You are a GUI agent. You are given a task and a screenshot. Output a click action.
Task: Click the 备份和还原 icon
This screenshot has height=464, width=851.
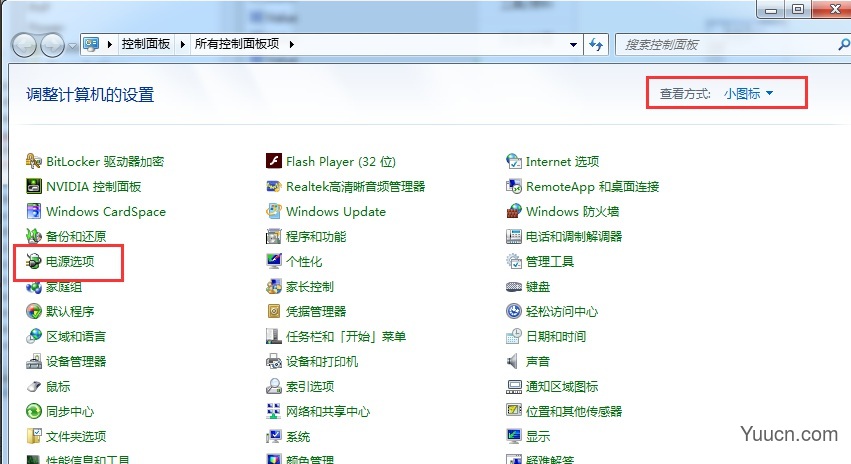[34, 236]
